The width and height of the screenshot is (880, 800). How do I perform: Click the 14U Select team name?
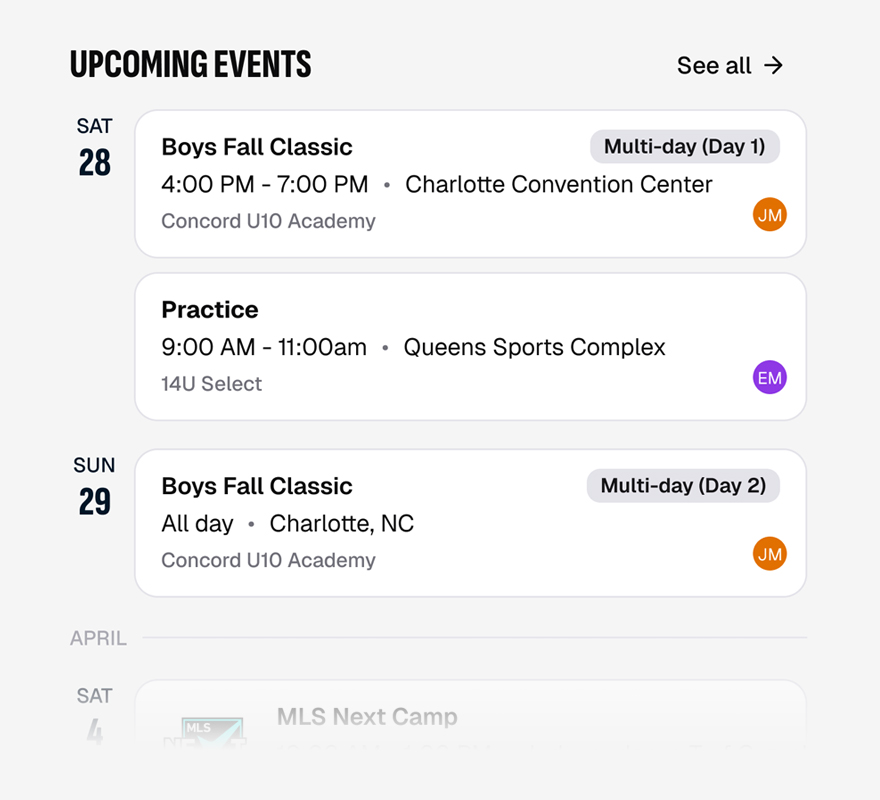click(x=212, y=384)
